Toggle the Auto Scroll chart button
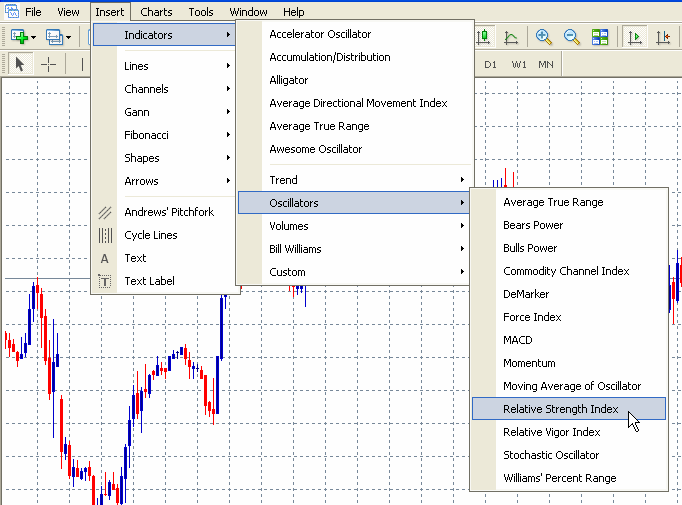This screenshot has width=682, height=505. pos(635,37)
